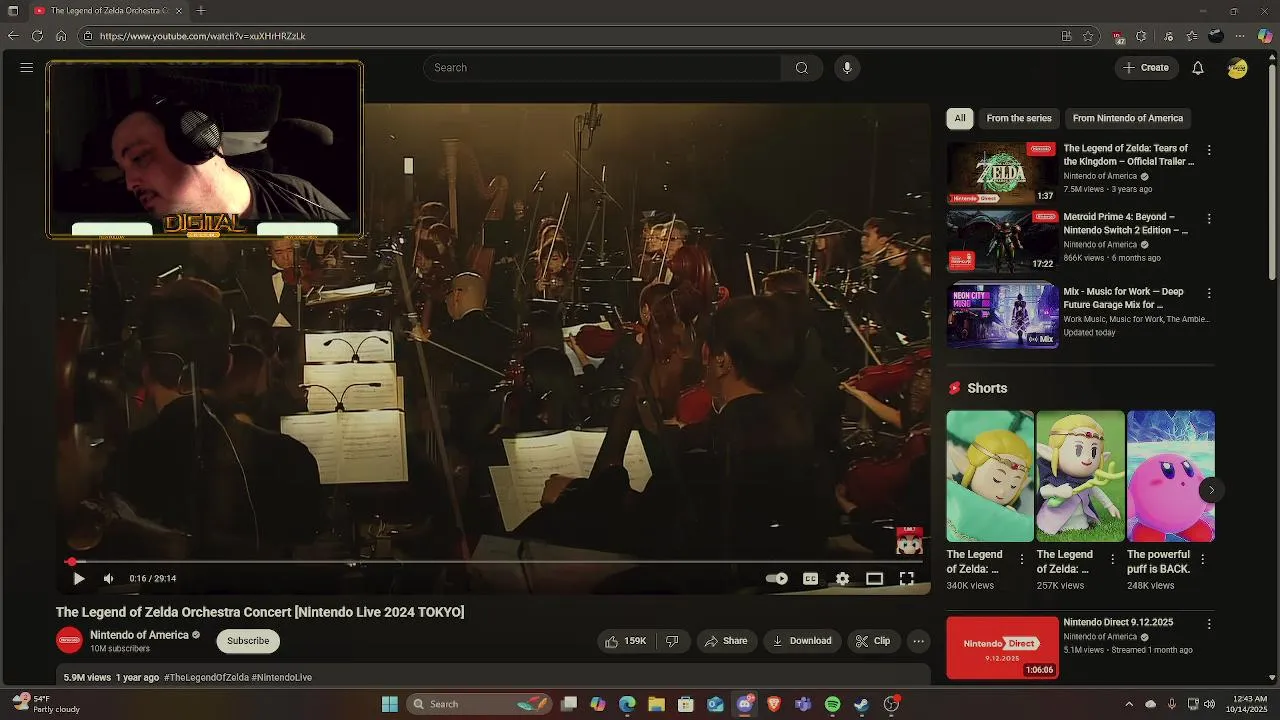Create a Clip of the video
The image size is (1280, 720).
(x=873, y=641)
